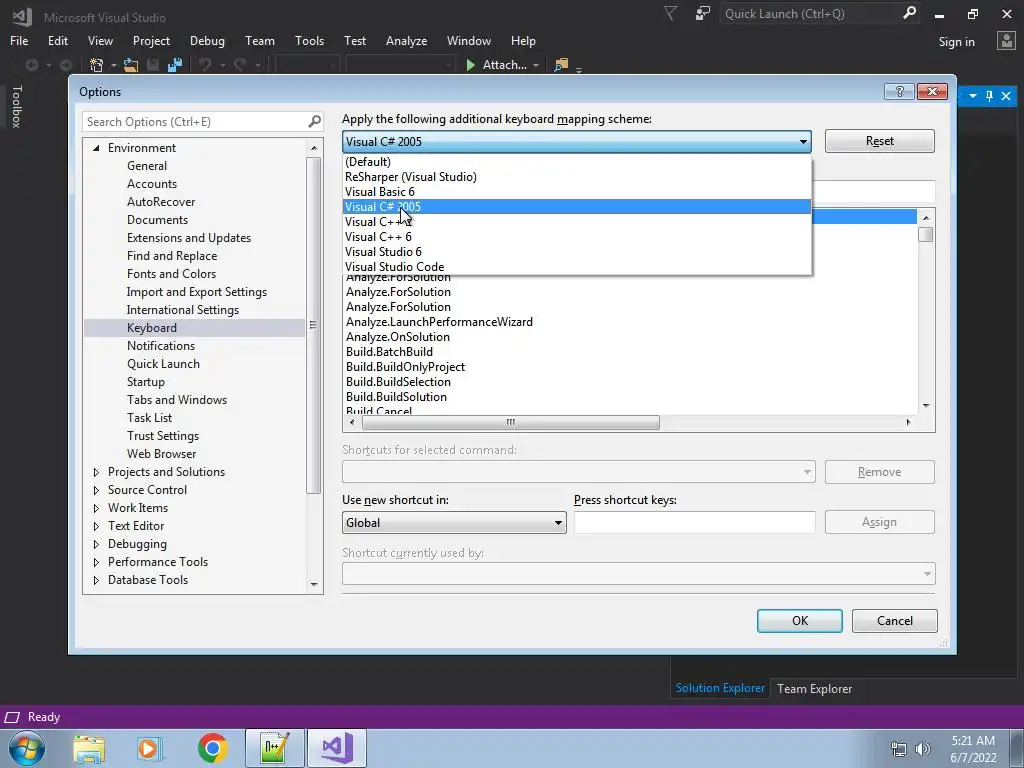The height and width of the screenshot is (768, 1024).
Task: Expand the Debugging node
Action: (x=96, y=544)
